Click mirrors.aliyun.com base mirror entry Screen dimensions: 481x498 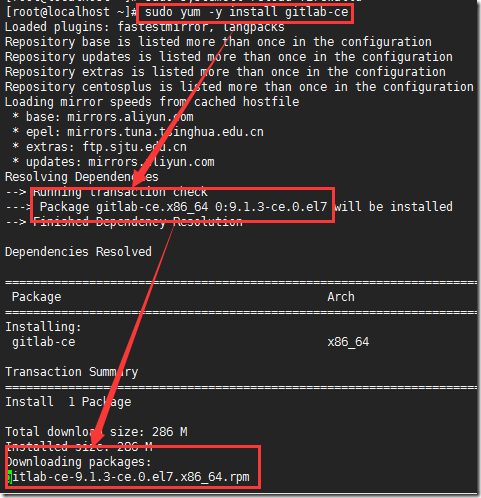pos(130,117)
